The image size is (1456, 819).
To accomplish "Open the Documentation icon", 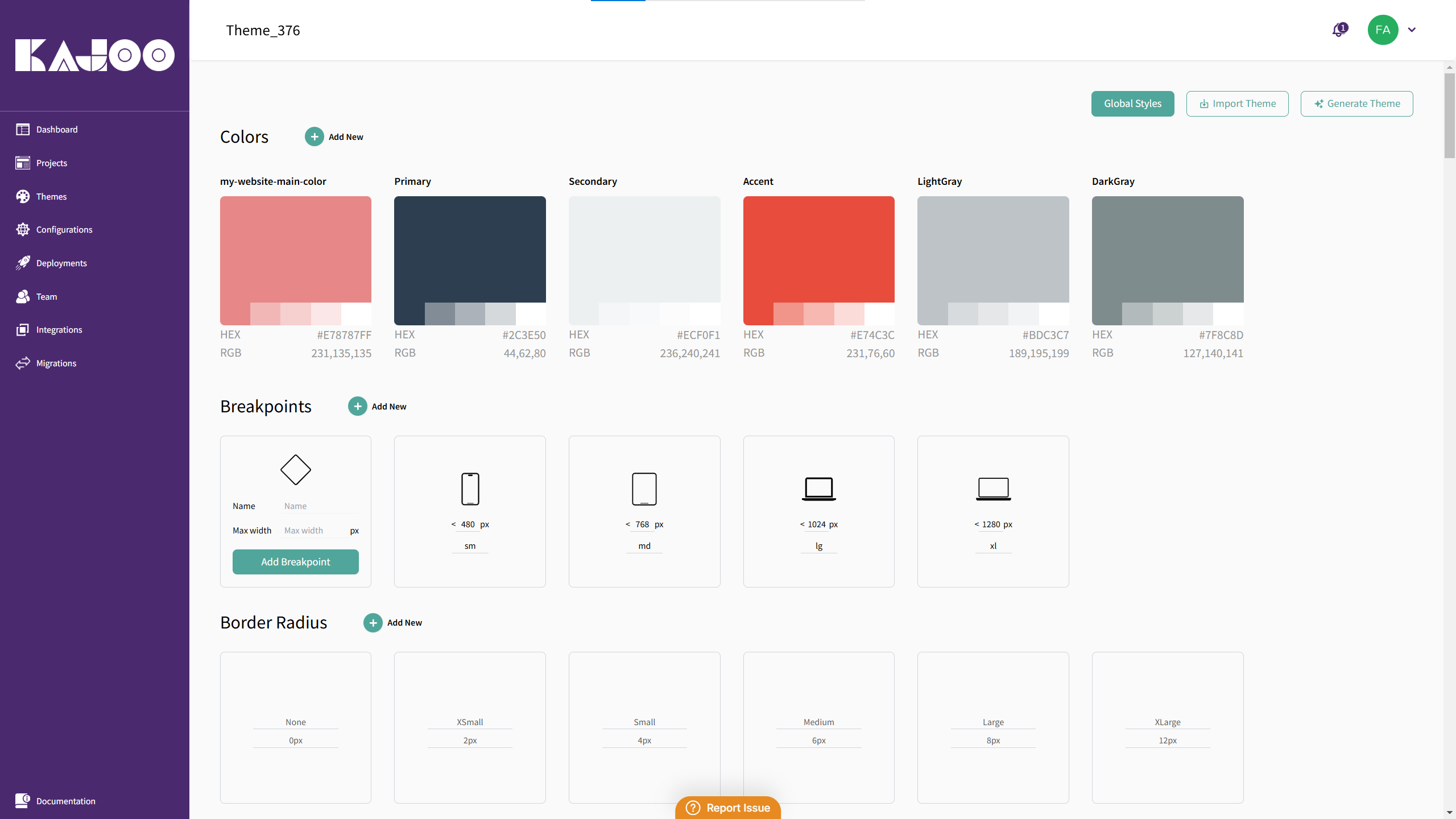I will [x=23, y=801].
